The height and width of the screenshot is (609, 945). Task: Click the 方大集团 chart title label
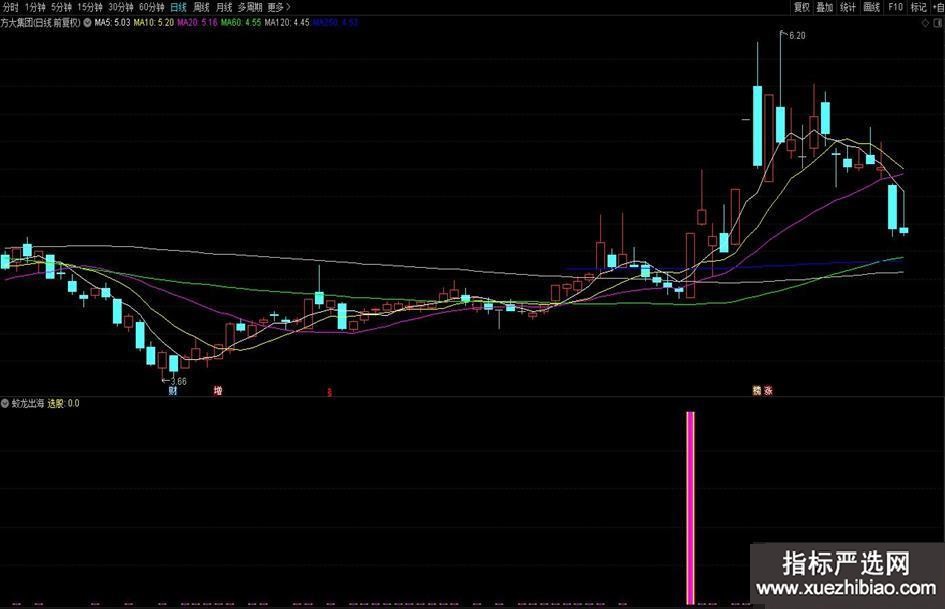coord(40,23)
